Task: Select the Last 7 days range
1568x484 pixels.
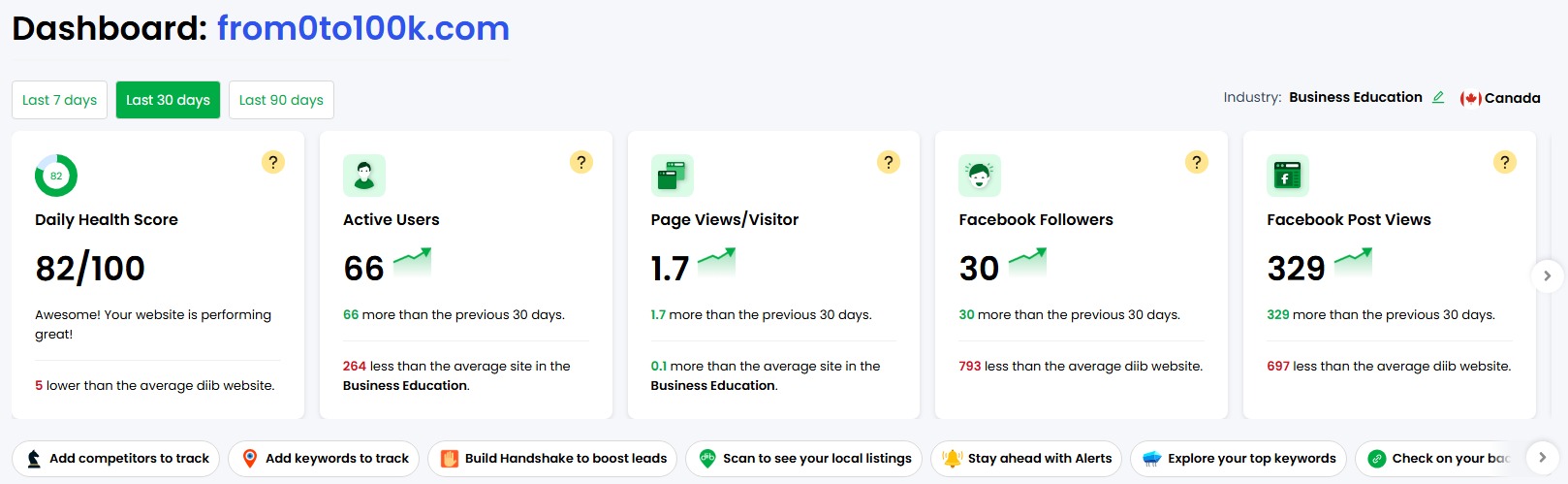Action: pos(59,100)
